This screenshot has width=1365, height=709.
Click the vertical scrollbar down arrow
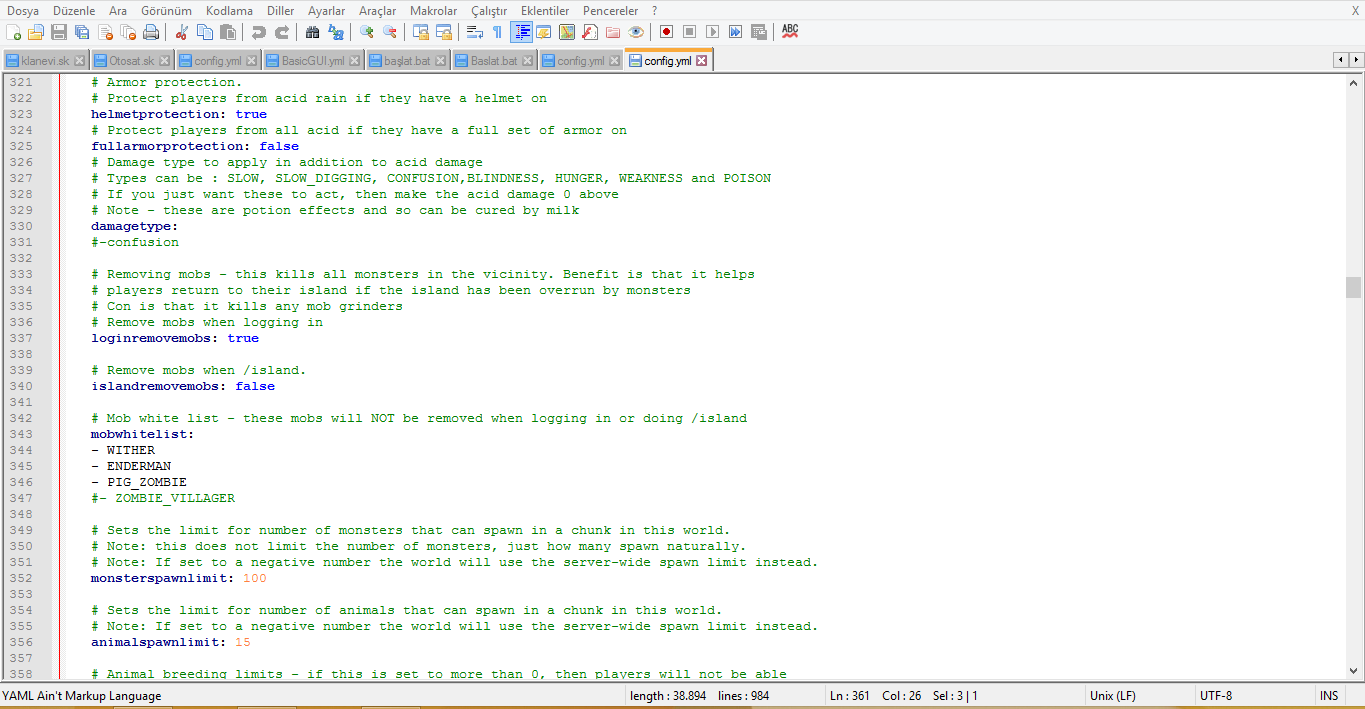point(1354,670)
